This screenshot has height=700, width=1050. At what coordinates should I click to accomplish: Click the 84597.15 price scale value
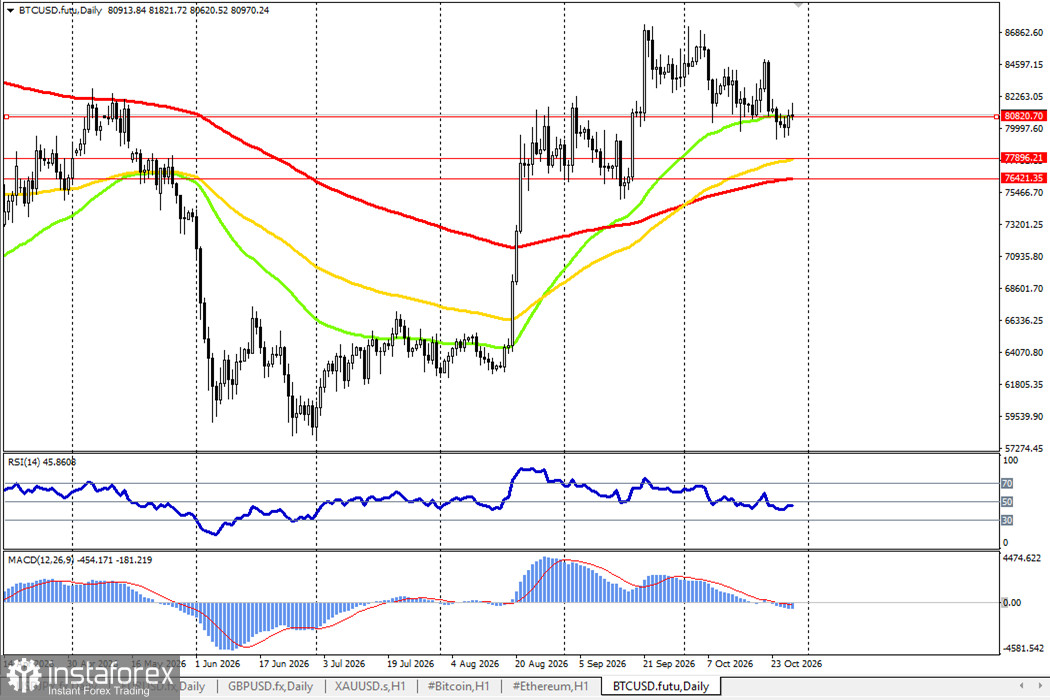click(x=1023, y=64)
